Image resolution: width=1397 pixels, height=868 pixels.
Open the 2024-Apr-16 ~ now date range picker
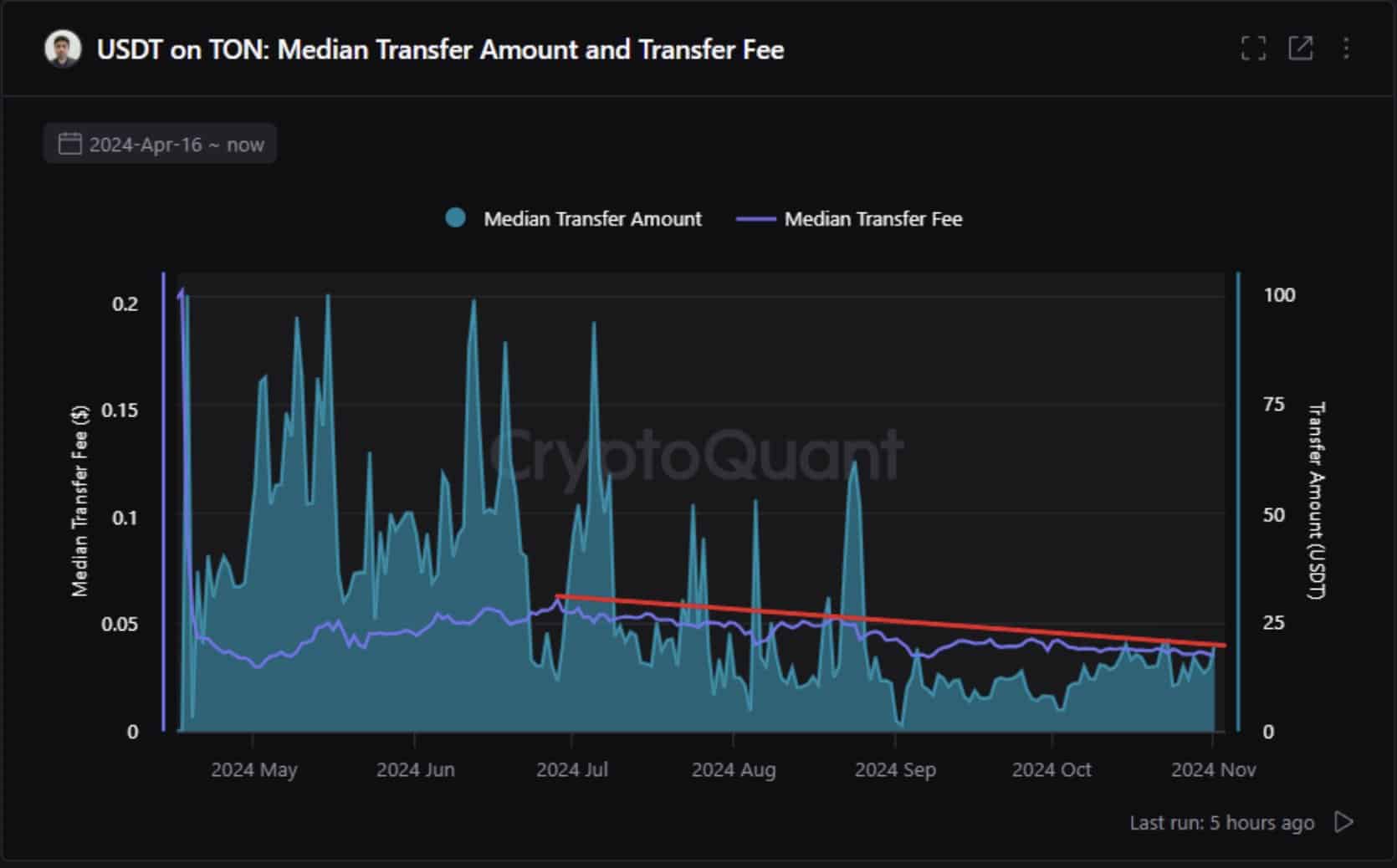[x=177, y=145]
